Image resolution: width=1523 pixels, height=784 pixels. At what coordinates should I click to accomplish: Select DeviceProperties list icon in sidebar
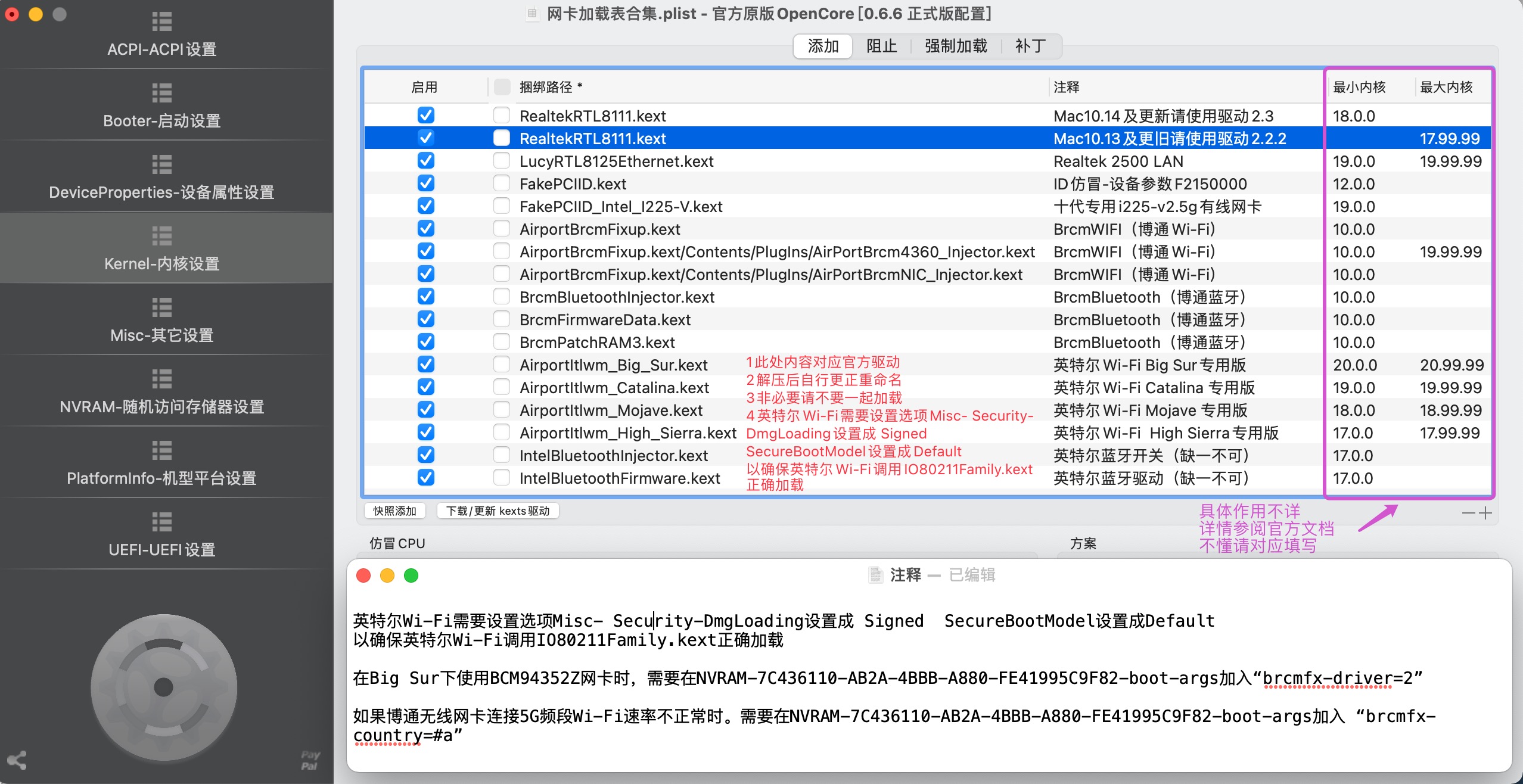click(x=161, y=165)
